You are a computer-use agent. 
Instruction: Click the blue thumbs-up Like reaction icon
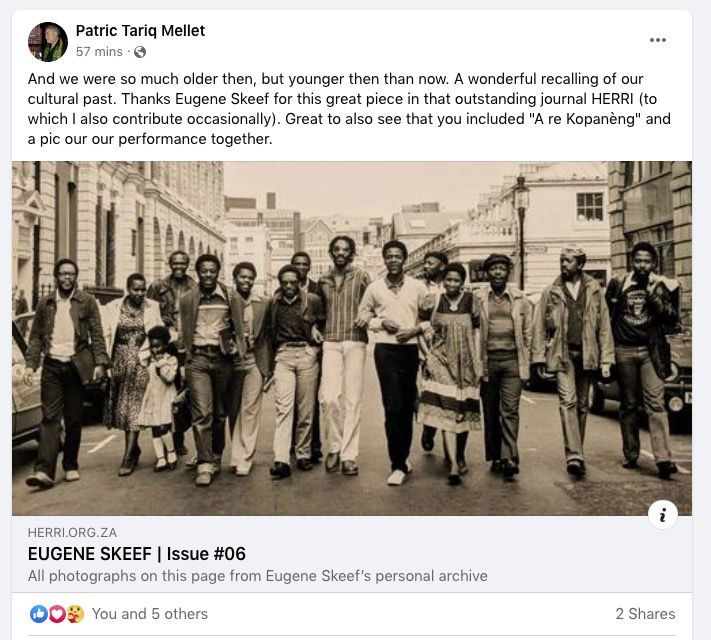39,614
